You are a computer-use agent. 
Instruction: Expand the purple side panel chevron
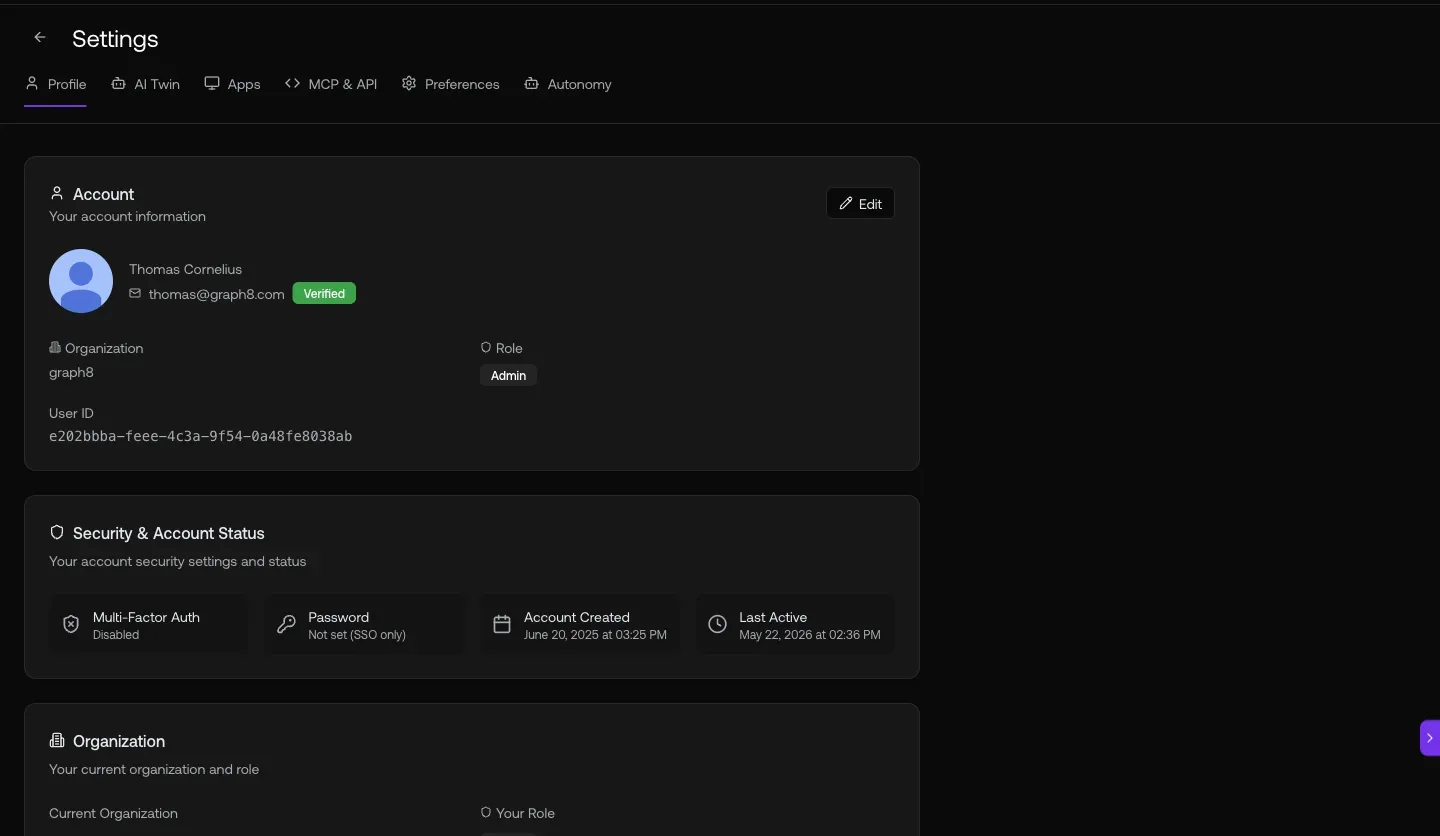click(x=1430, y=738)
